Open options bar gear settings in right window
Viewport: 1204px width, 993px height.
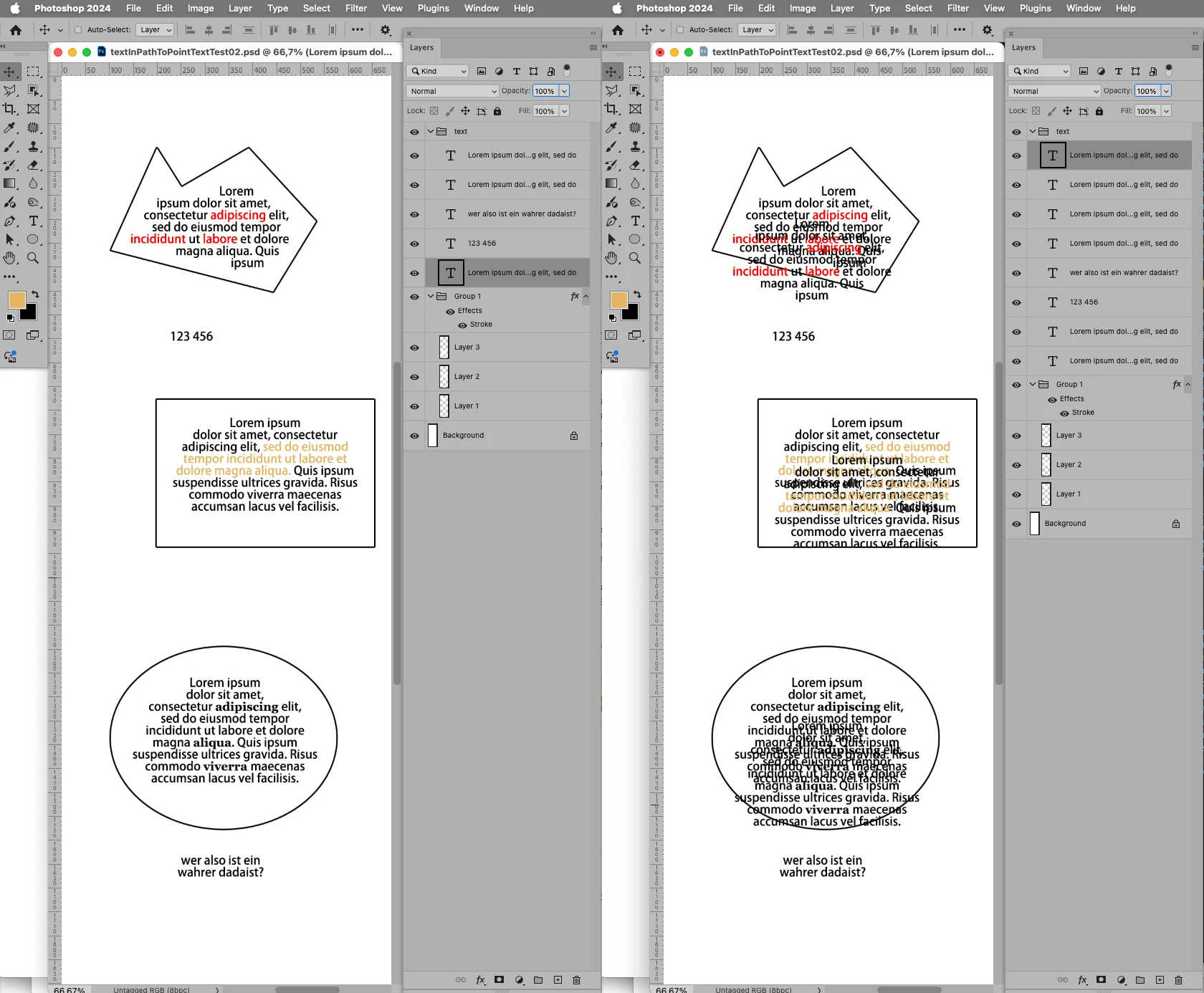pyautogui.click(x=988, y=30)
